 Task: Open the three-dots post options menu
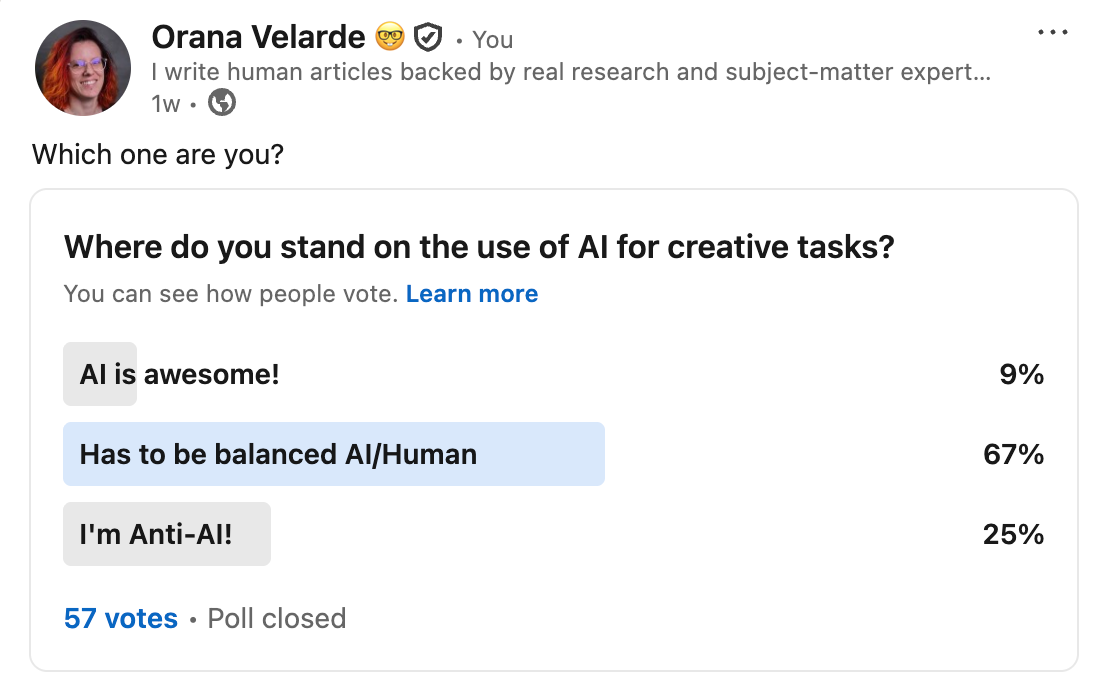click(x=1053, y=33)
